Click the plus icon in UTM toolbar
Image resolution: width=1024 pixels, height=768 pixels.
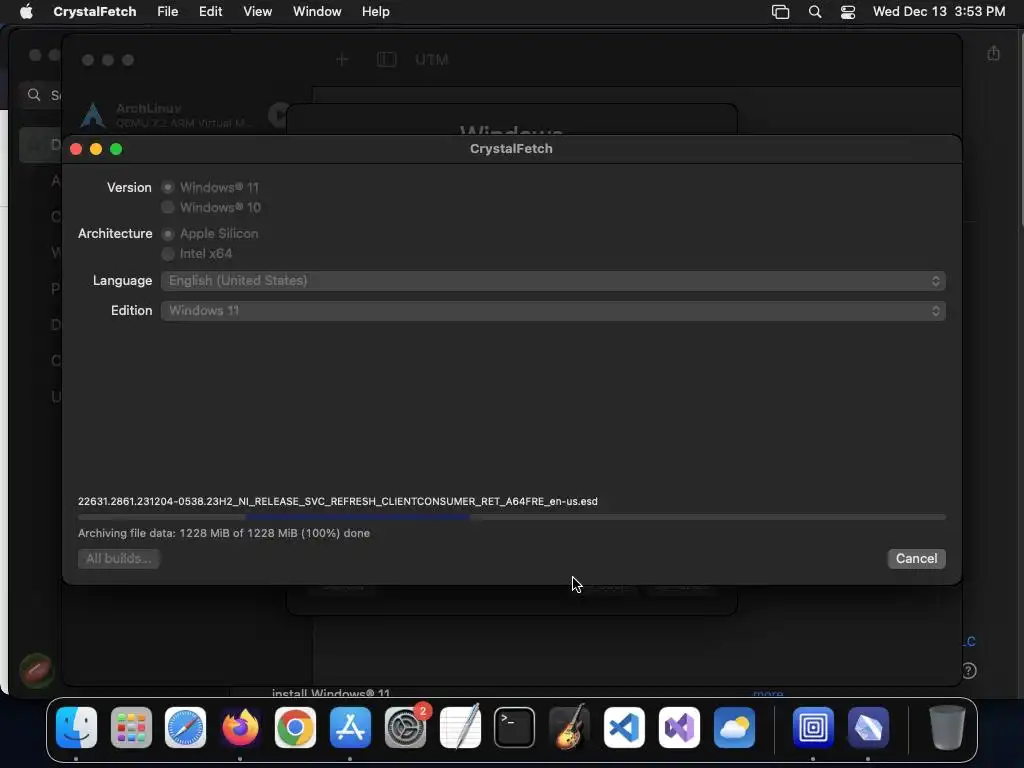(342, 60)
